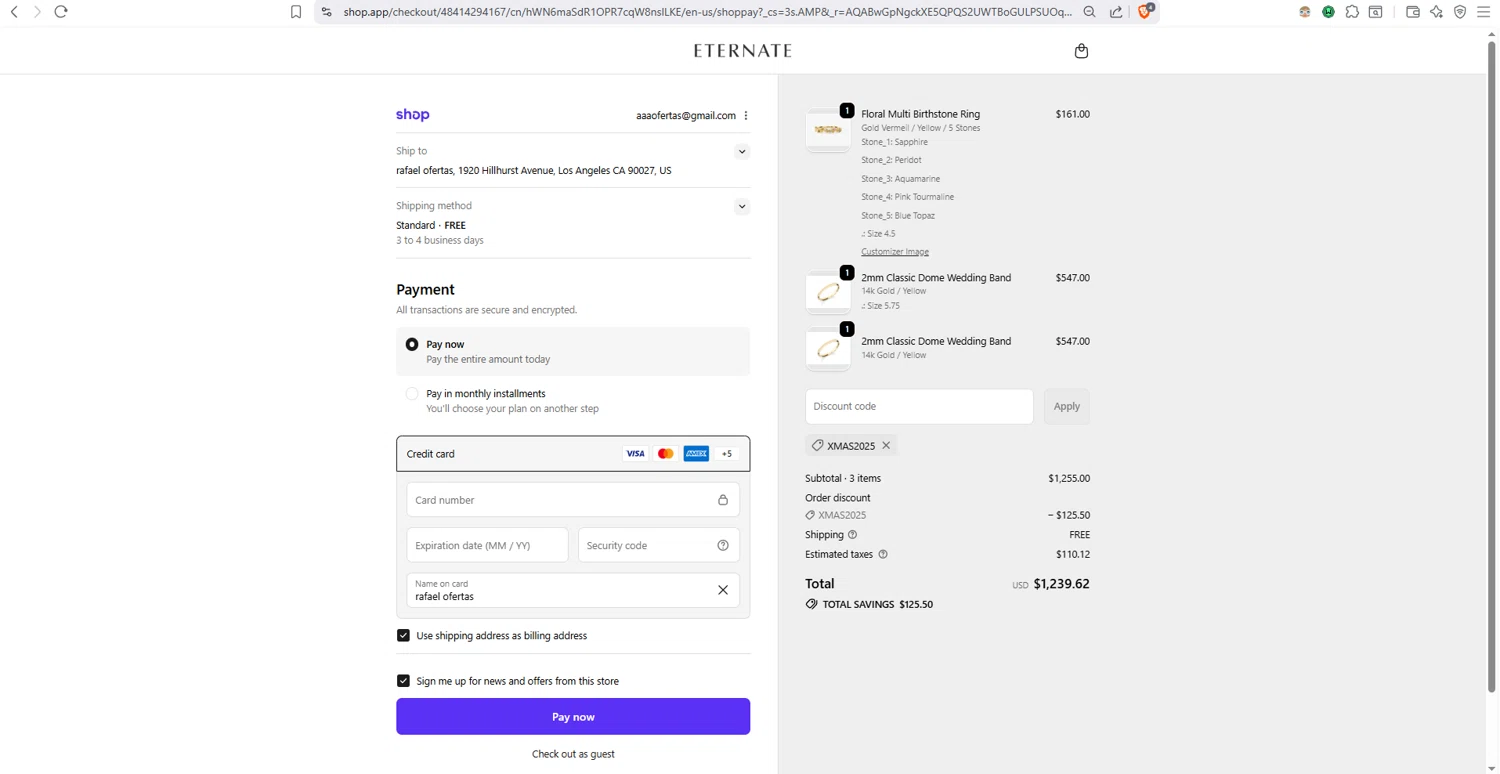Image resolution: width=1500 pixels, height=774 pixels.
Task: Go back to the previous page
Action: [14, 12]
